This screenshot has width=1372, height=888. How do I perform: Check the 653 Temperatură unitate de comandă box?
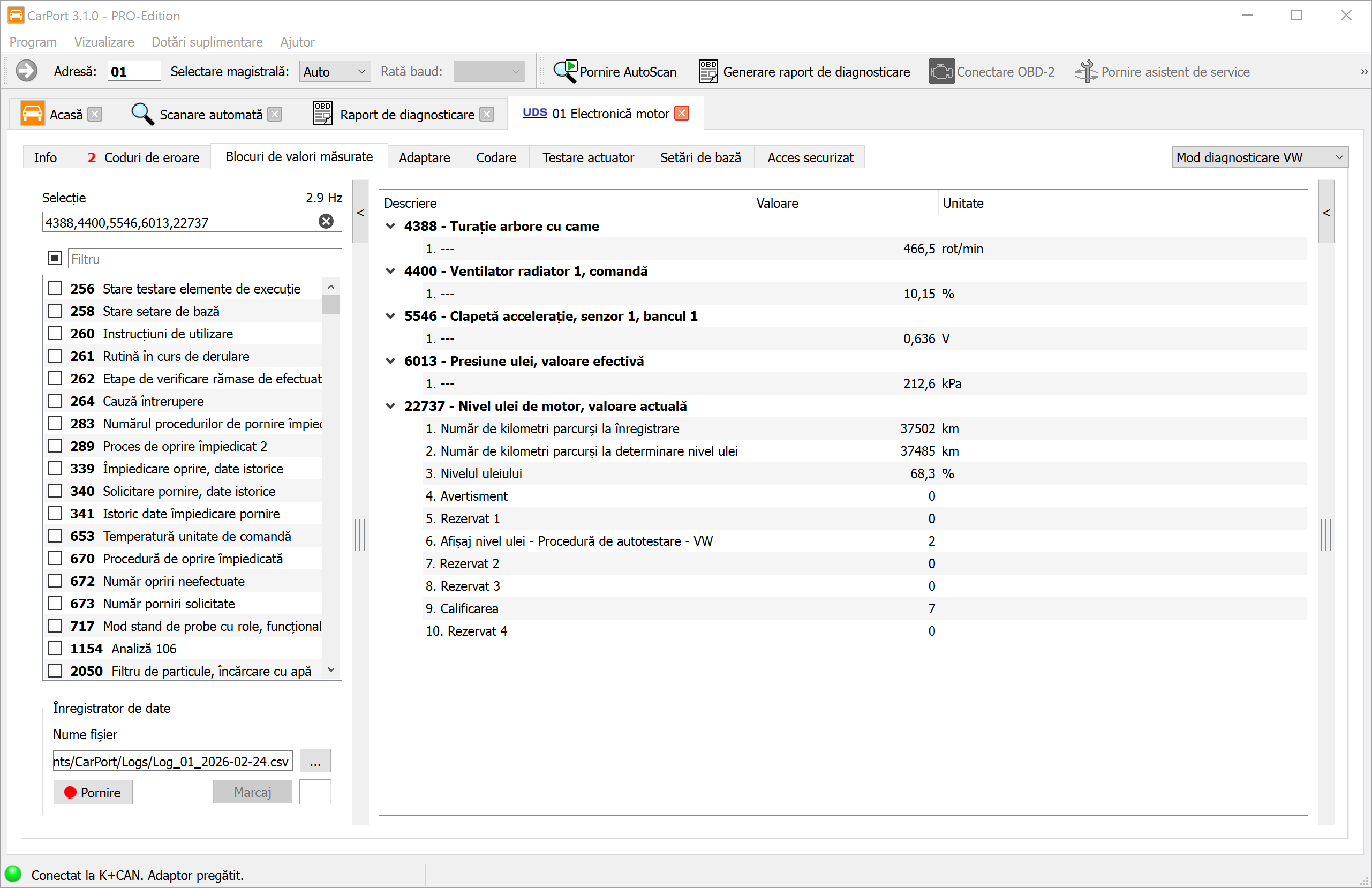pyautogui.click(x=55, y=536)
